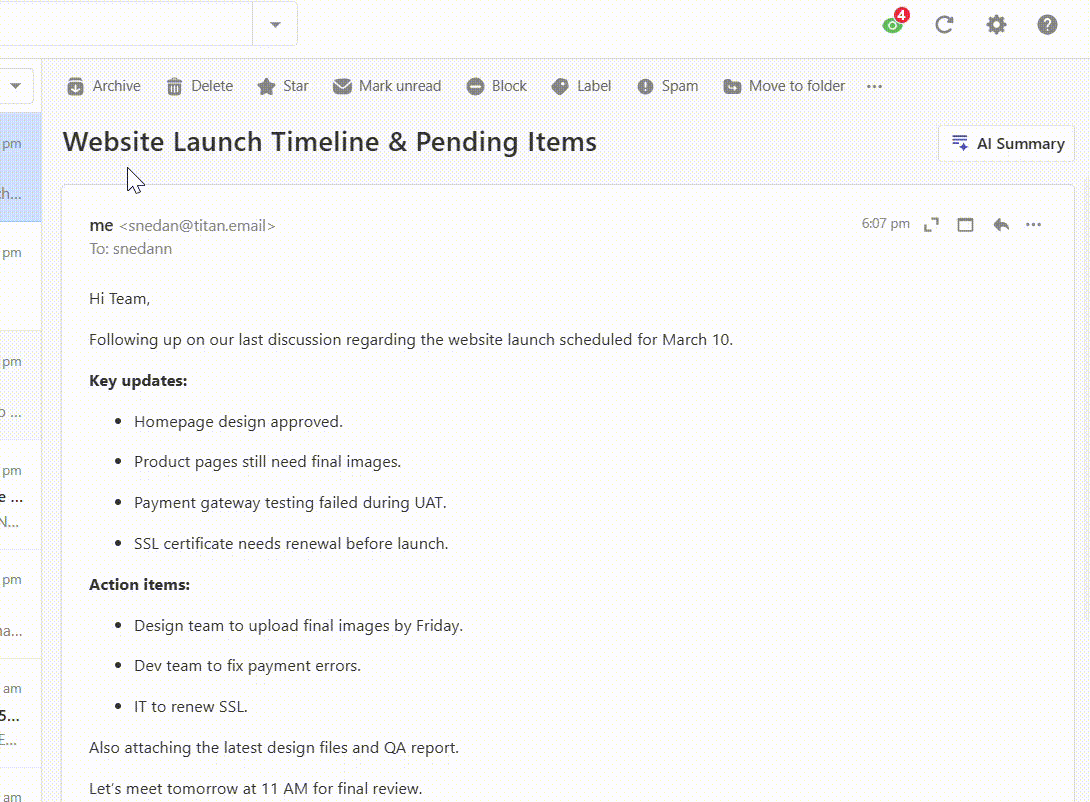Expand the search options dropdown arrow
This screenshot has height=802, width=1090.
[x=275, y=24]
